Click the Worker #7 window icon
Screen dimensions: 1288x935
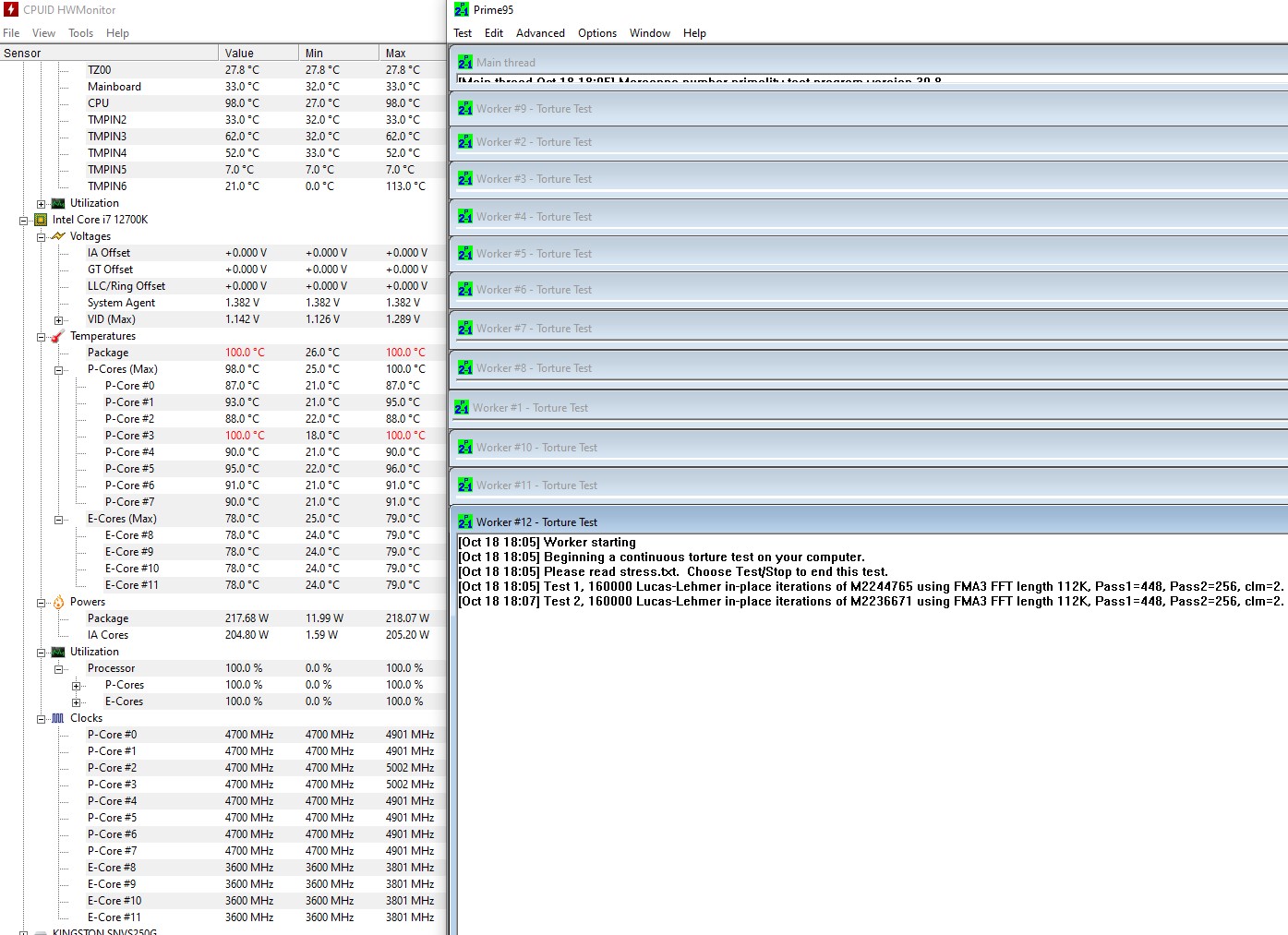click(x=465, y=329)
